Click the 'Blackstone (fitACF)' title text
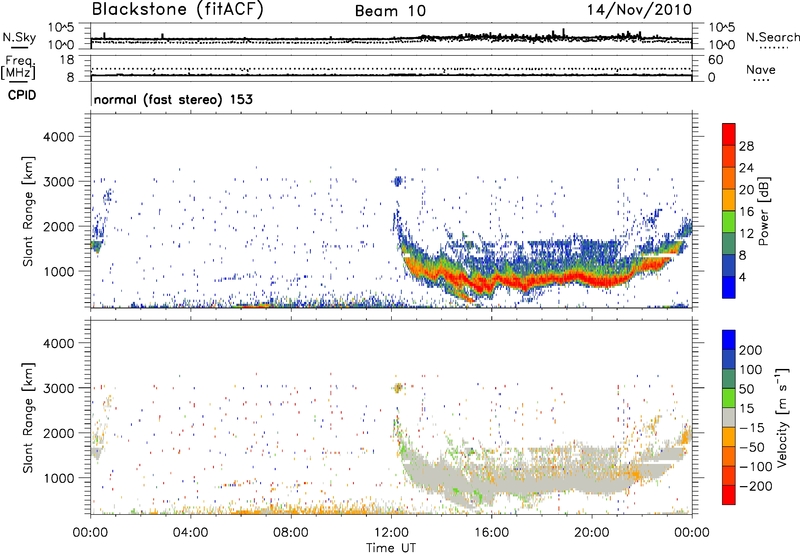Viewport: 800px width, 554px height. [177, 10]
